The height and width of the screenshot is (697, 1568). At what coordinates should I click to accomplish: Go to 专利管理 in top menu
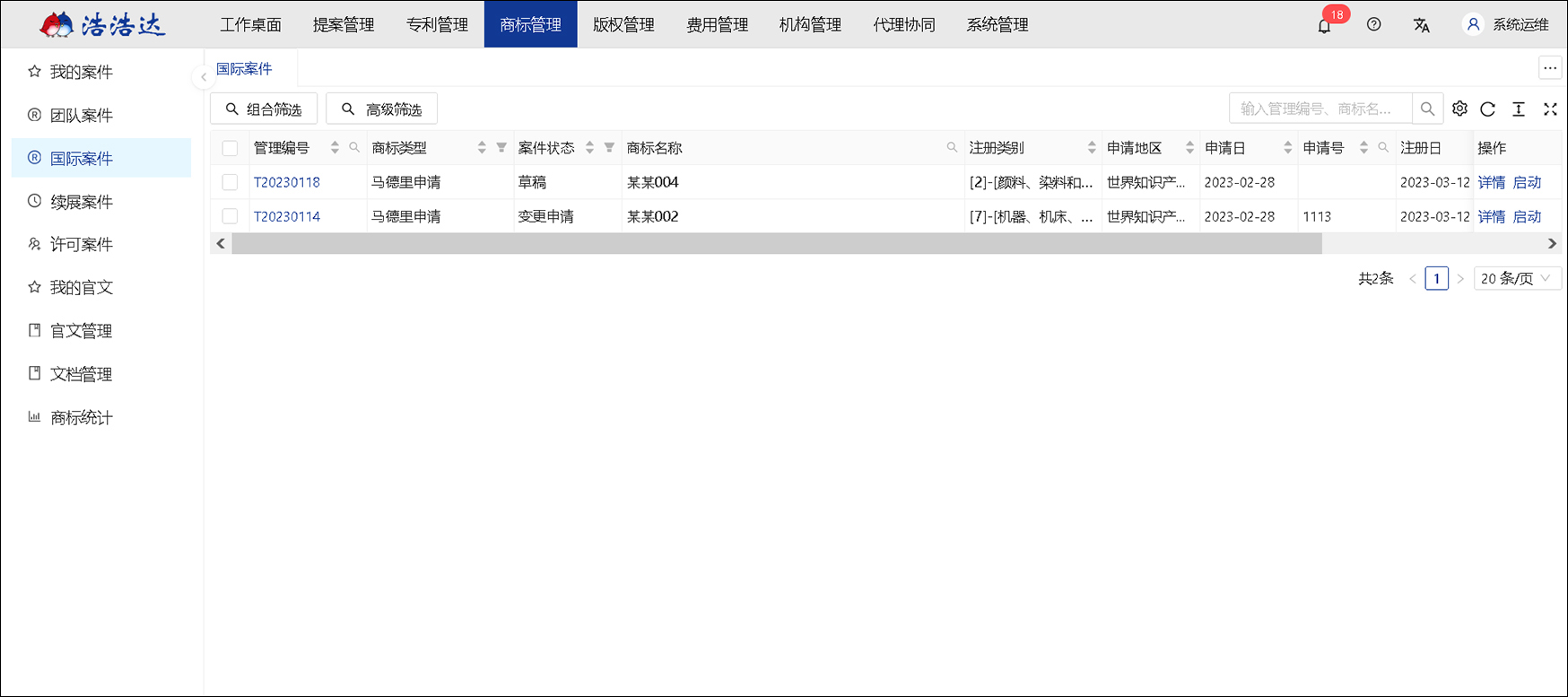coord(437,24)
